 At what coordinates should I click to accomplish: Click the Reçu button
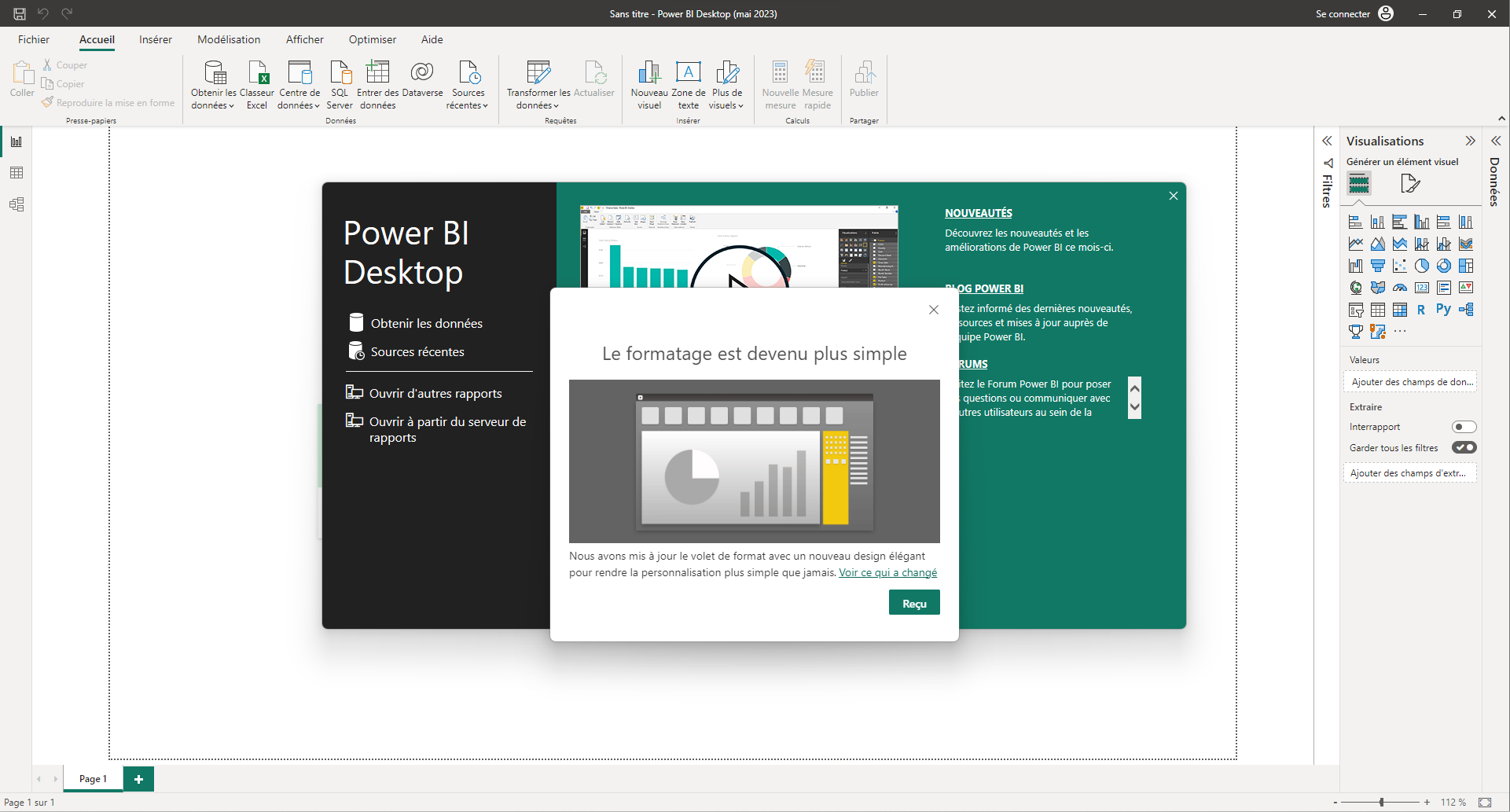point(914,603)
